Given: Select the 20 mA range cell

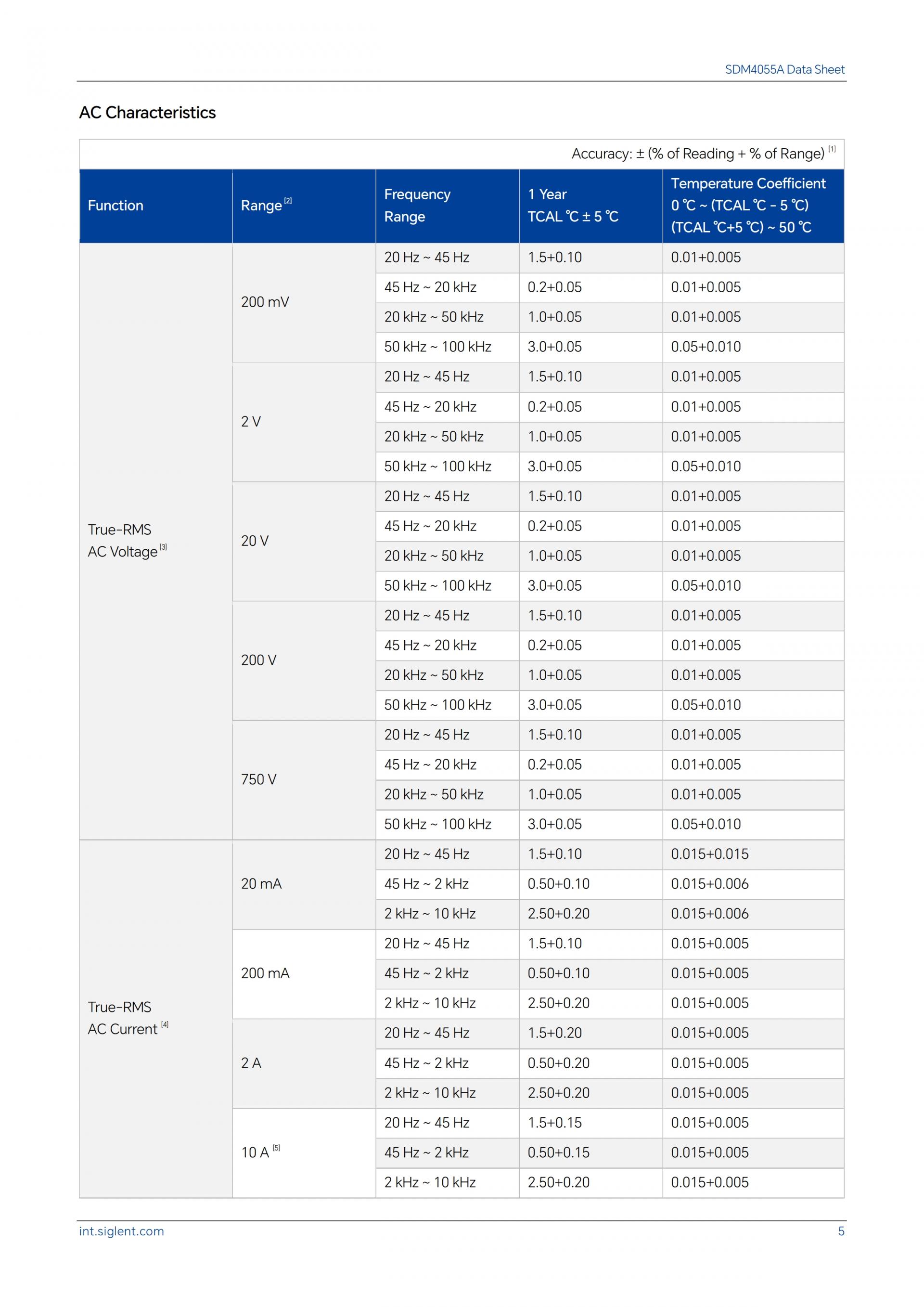Looking at the screenshot, I should point(261,883).
